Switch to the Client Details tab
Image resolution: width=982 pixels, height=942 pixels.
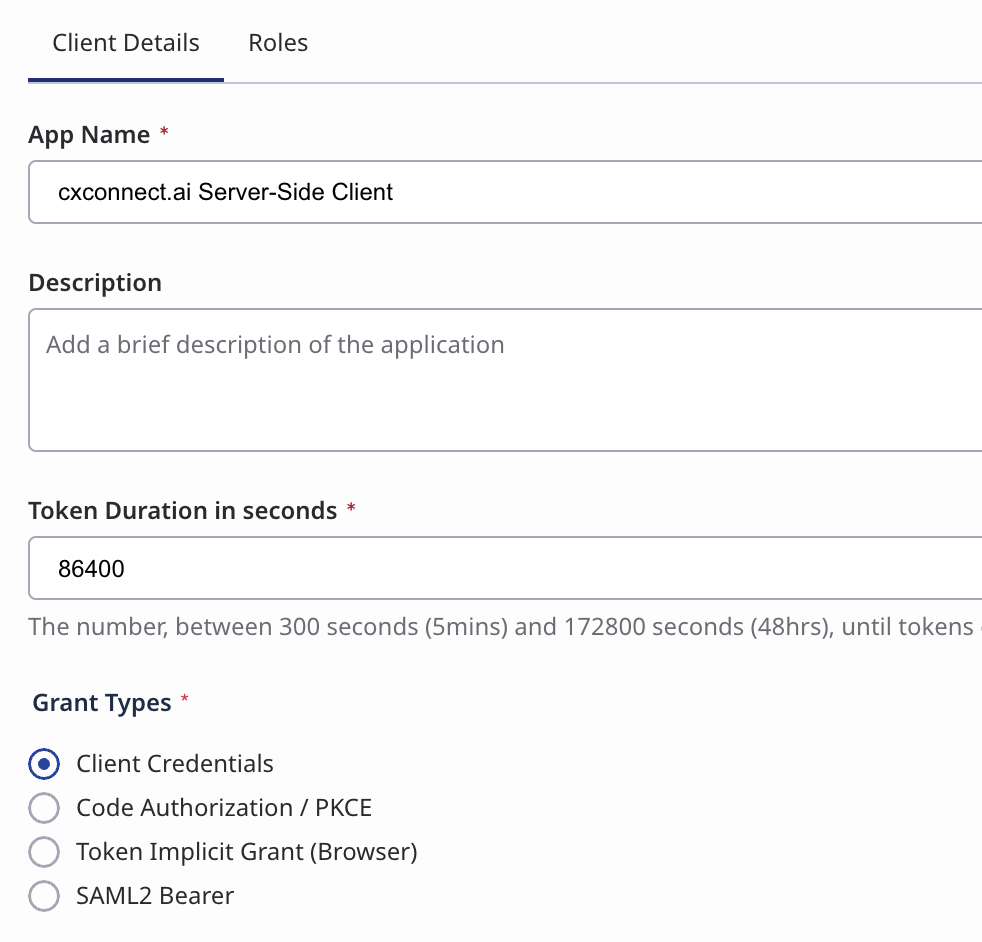tap(126, 44)
